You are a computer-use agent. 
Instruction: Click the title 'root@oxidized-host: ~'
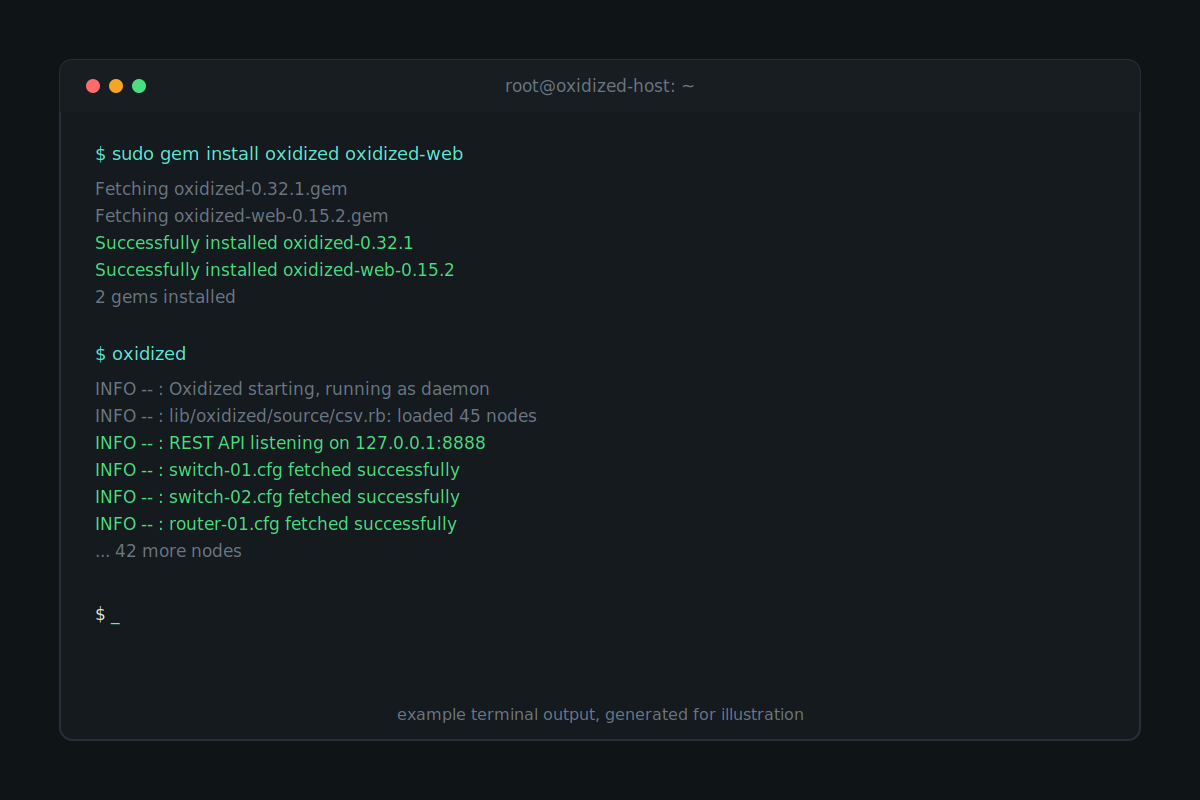pos(600,87)
